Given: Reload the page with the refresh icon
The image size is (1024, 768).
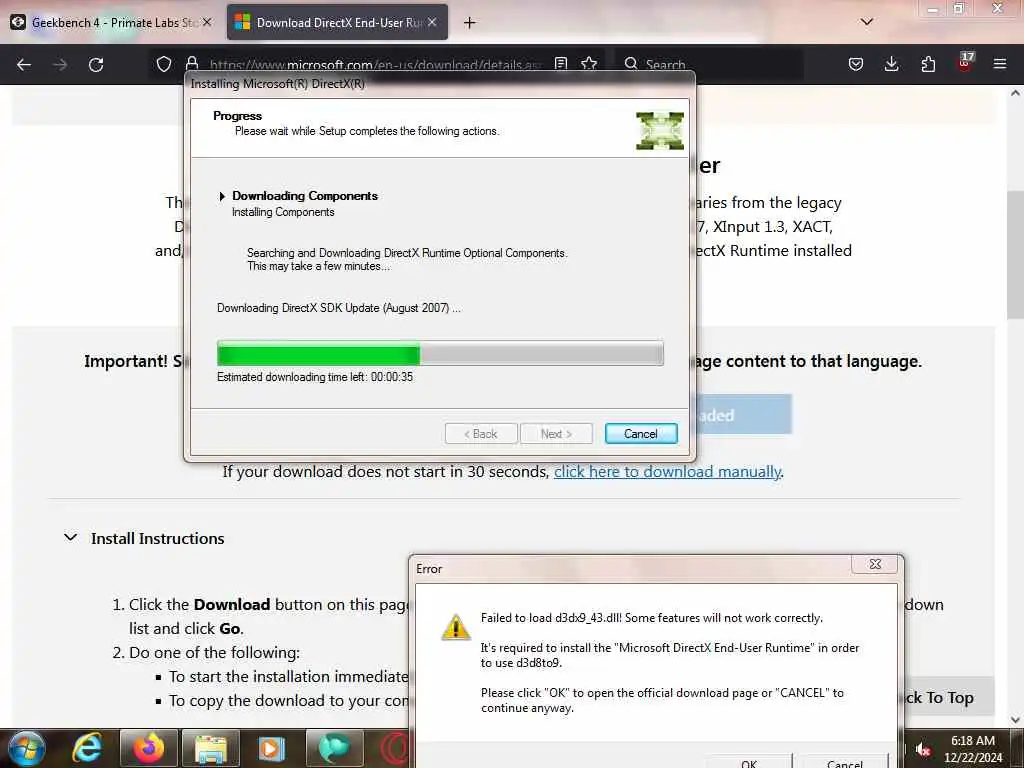Looking at the screenshot, I should [x=96, y=65].
